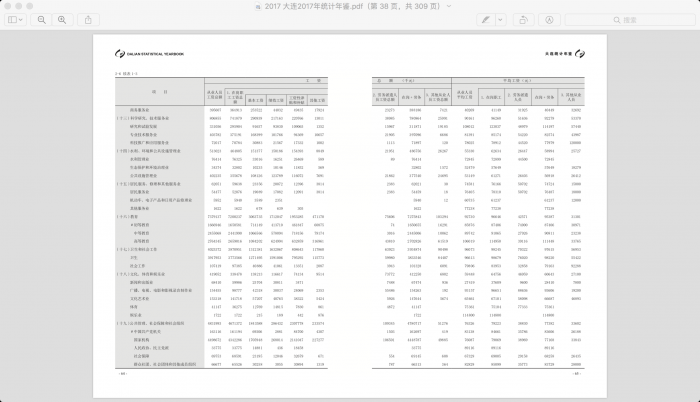Viewport: 700px width, 402px height.
Task: Expand the highlight color dropdown arrow
Action: [500, 19]
